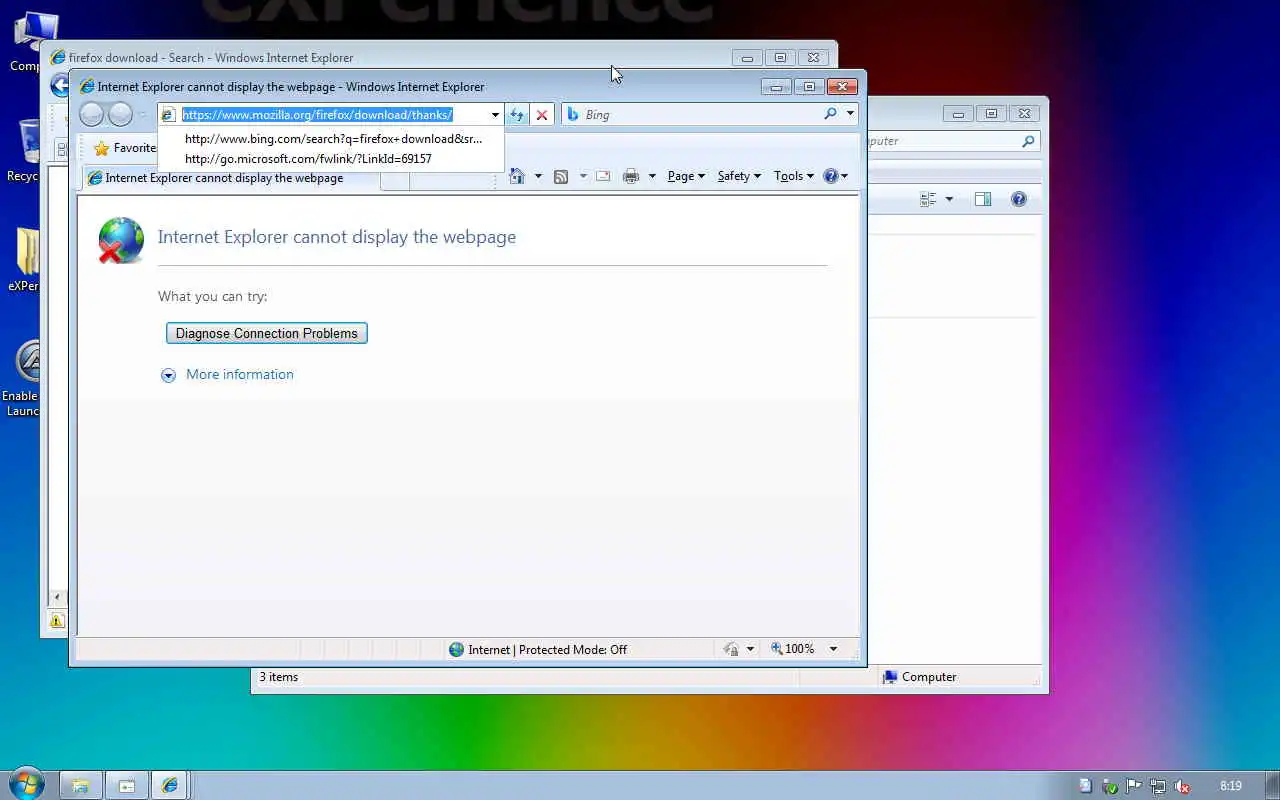Open the status bar security dropdown arrow
The width and height of the screenshot is (1280, 800).
click(750, 649)
